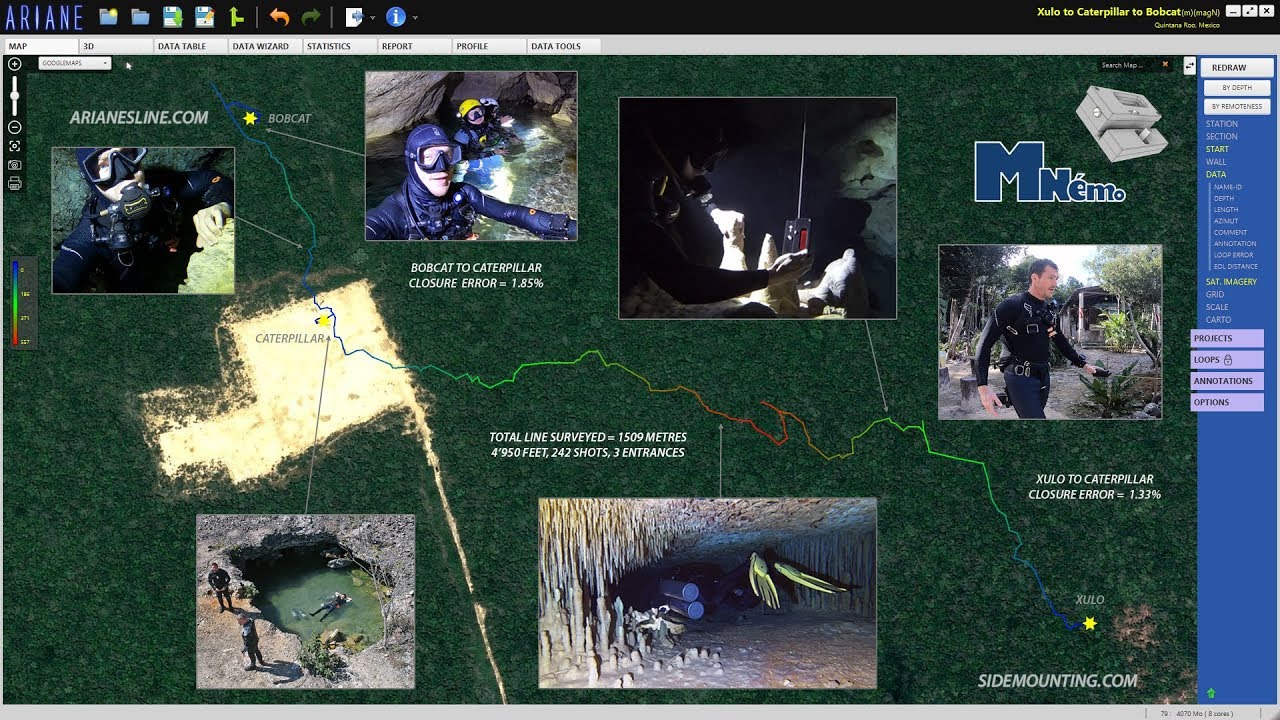Toggle START display option
The height and width of the screenshot is (720, 1280).
pos(1217,149)
